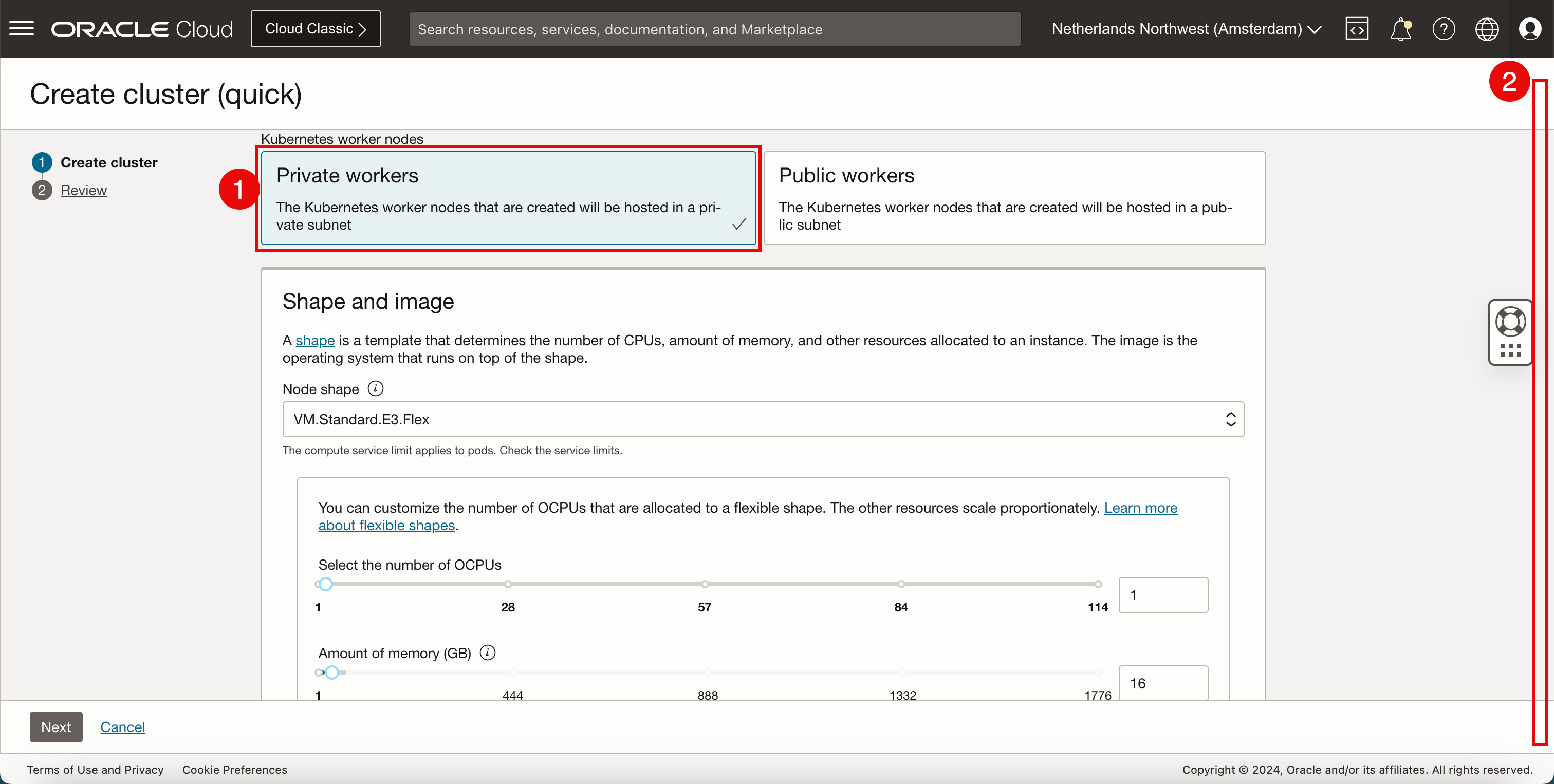The height and width of the screenshot is (784, 1554).
Task: Select the Private workers option
Action: (x=508, y=198)
